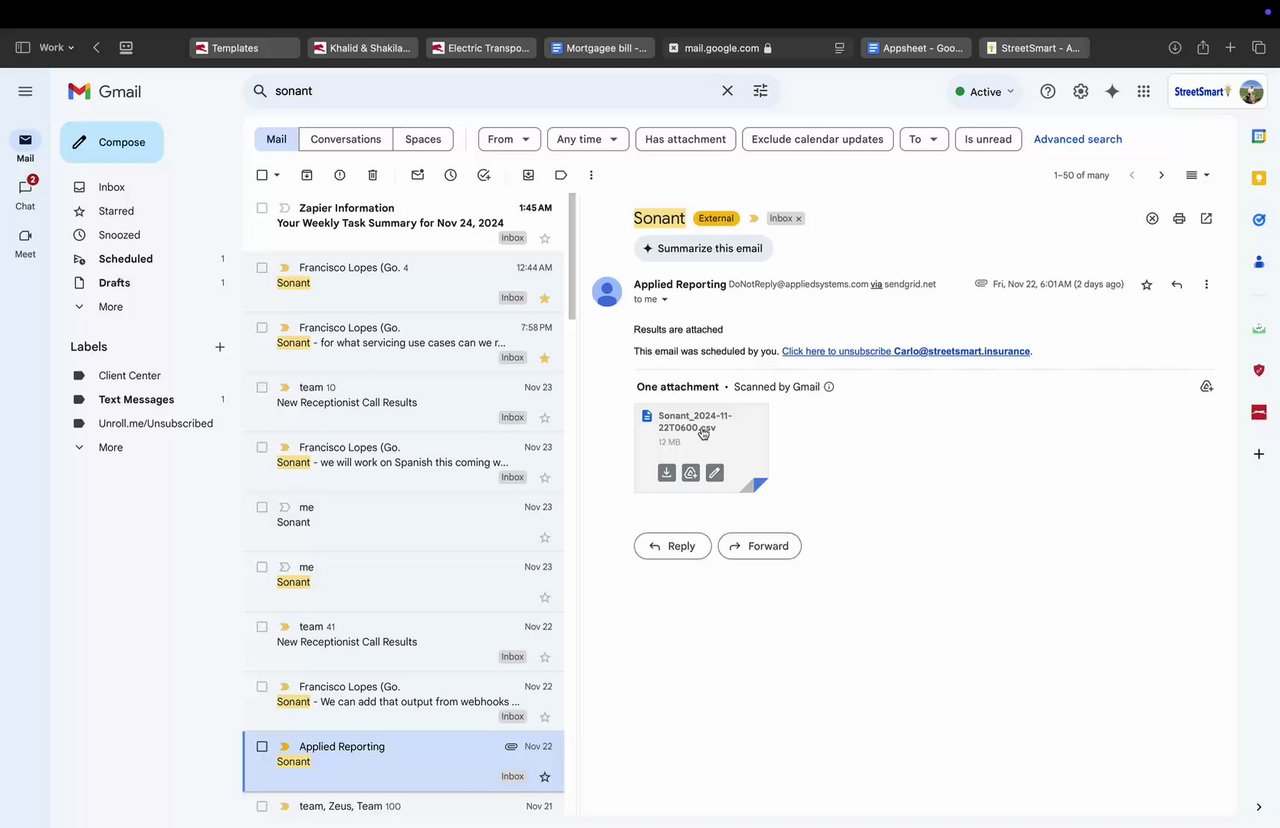The image size is (1280, 828).
Task: Switch to the Spaces tab
Action: (423, 139)
